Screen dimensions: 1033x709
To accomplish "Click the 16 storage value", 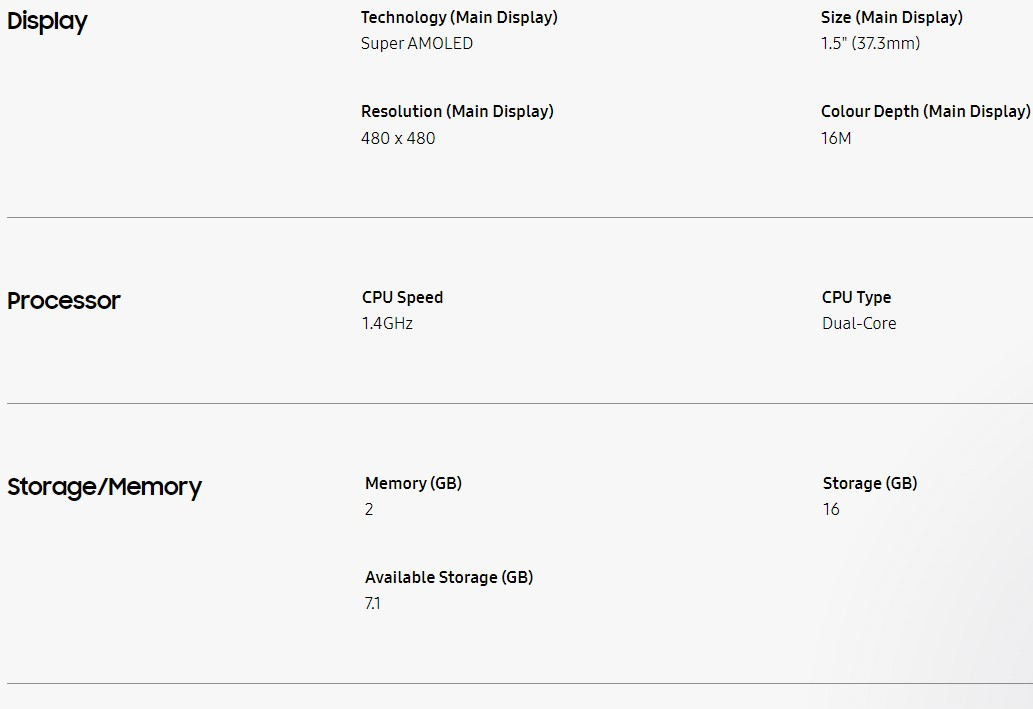I will click(x=831, y=509).
